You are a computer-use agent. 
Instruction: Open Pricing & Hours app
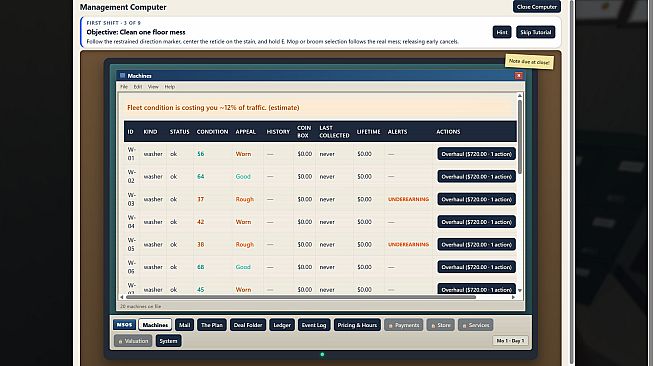(357, 325)
